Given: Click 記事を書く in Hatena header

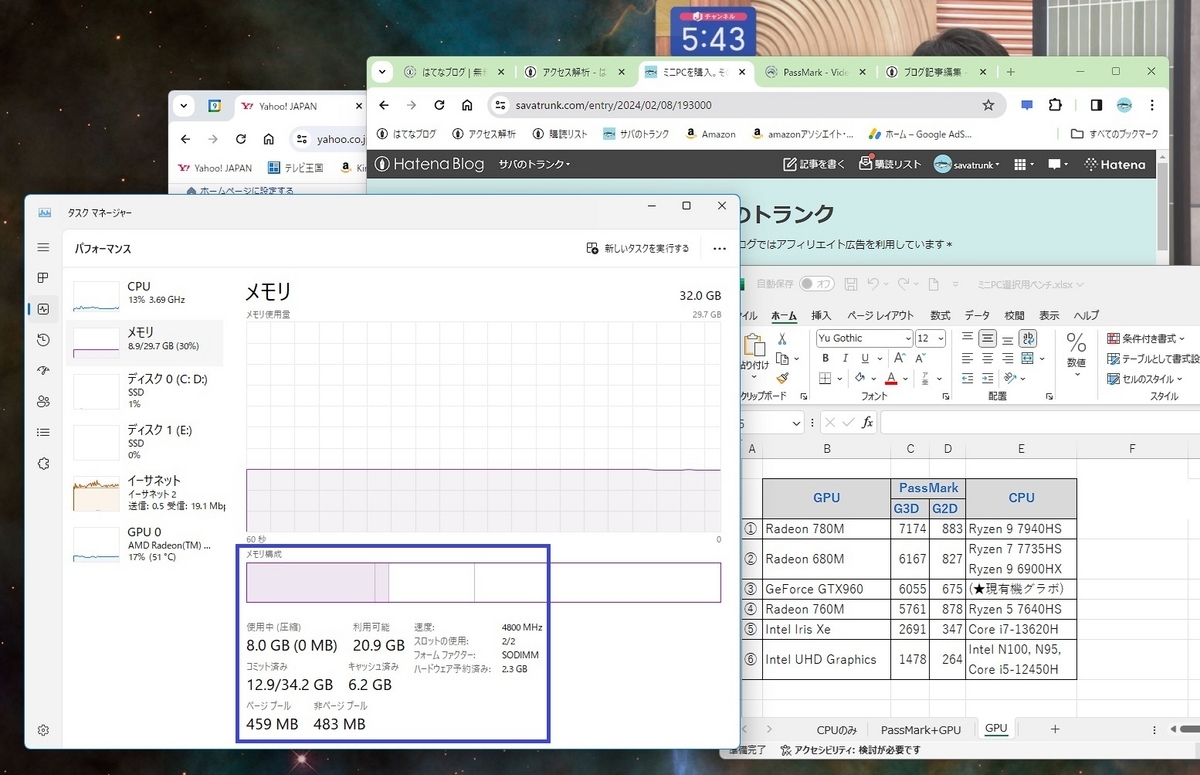Looking at the screenshot, I should [x=815, y=164].
